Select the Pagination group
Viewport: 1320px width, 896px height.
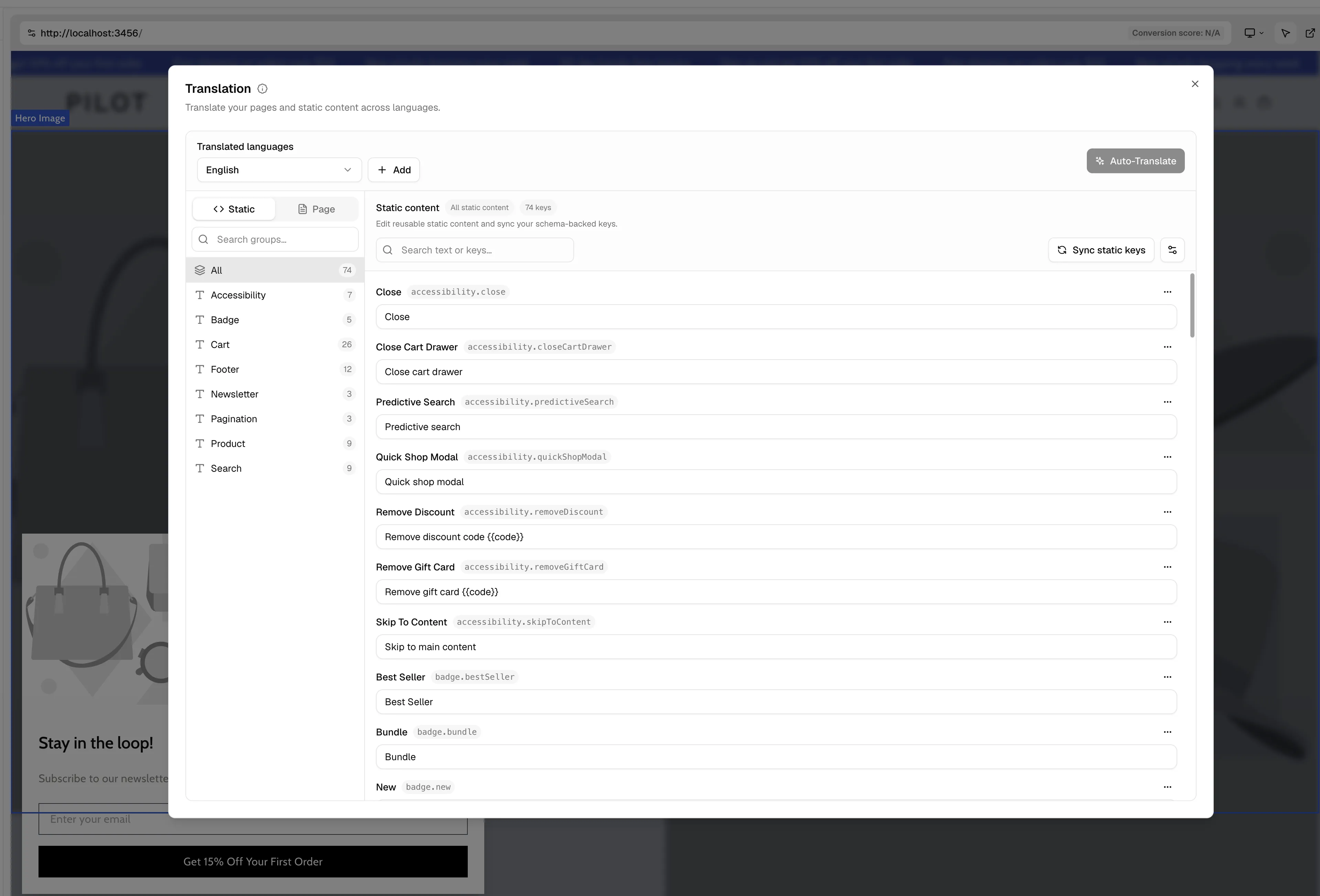click(275, 419)
